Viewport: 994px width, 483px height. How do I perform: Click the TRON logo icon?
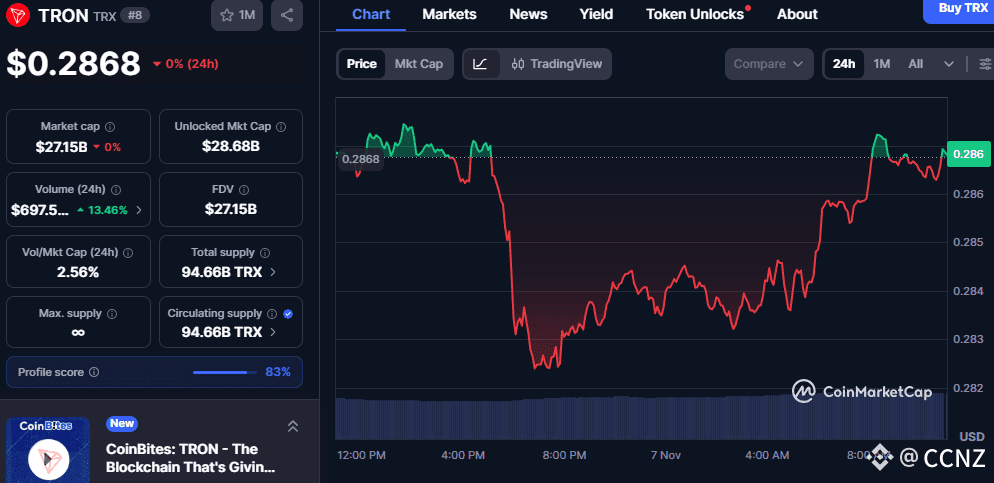tap(19, 15)
